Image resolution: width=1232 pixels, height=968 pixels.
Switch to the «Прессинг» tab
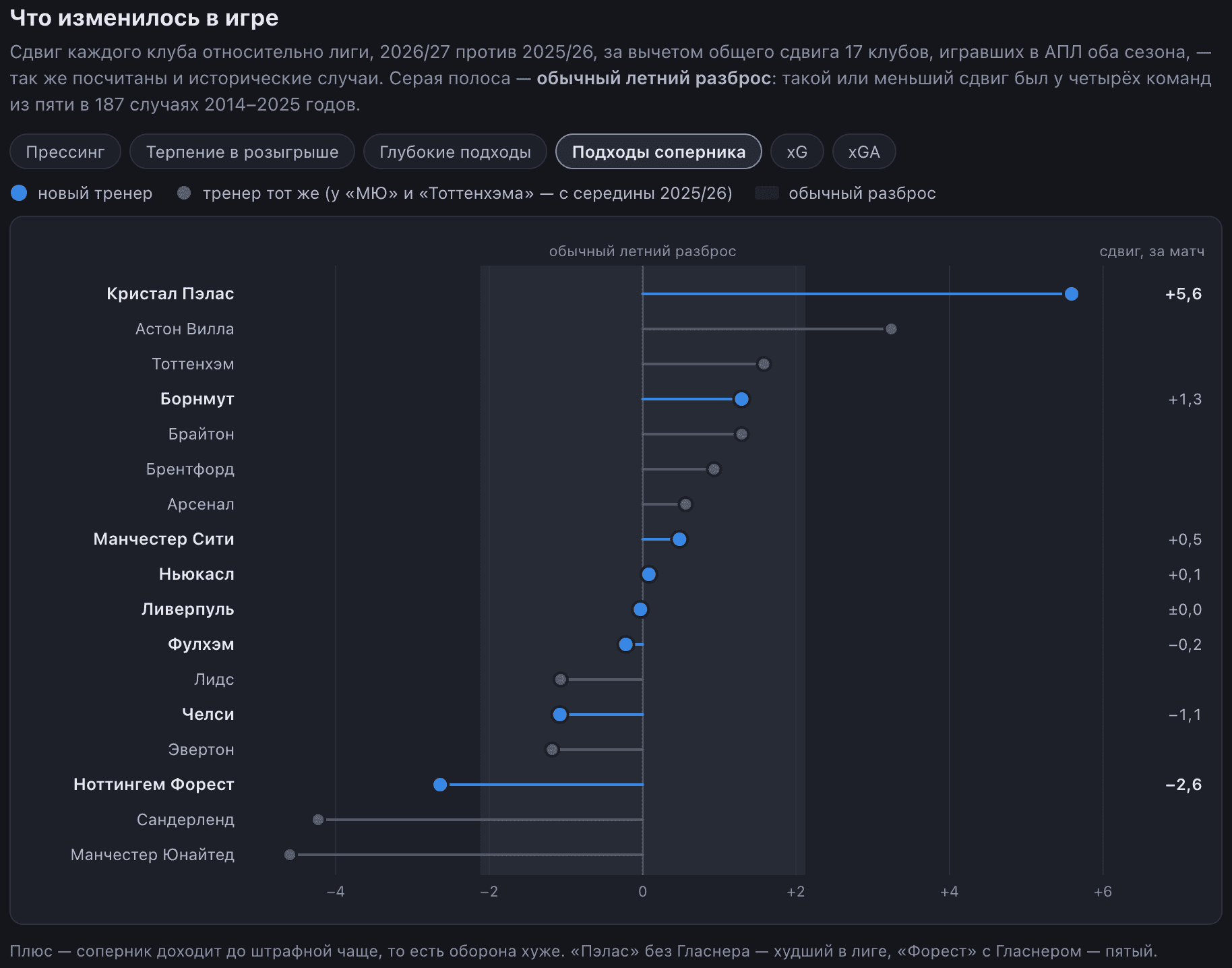(65, 152)
